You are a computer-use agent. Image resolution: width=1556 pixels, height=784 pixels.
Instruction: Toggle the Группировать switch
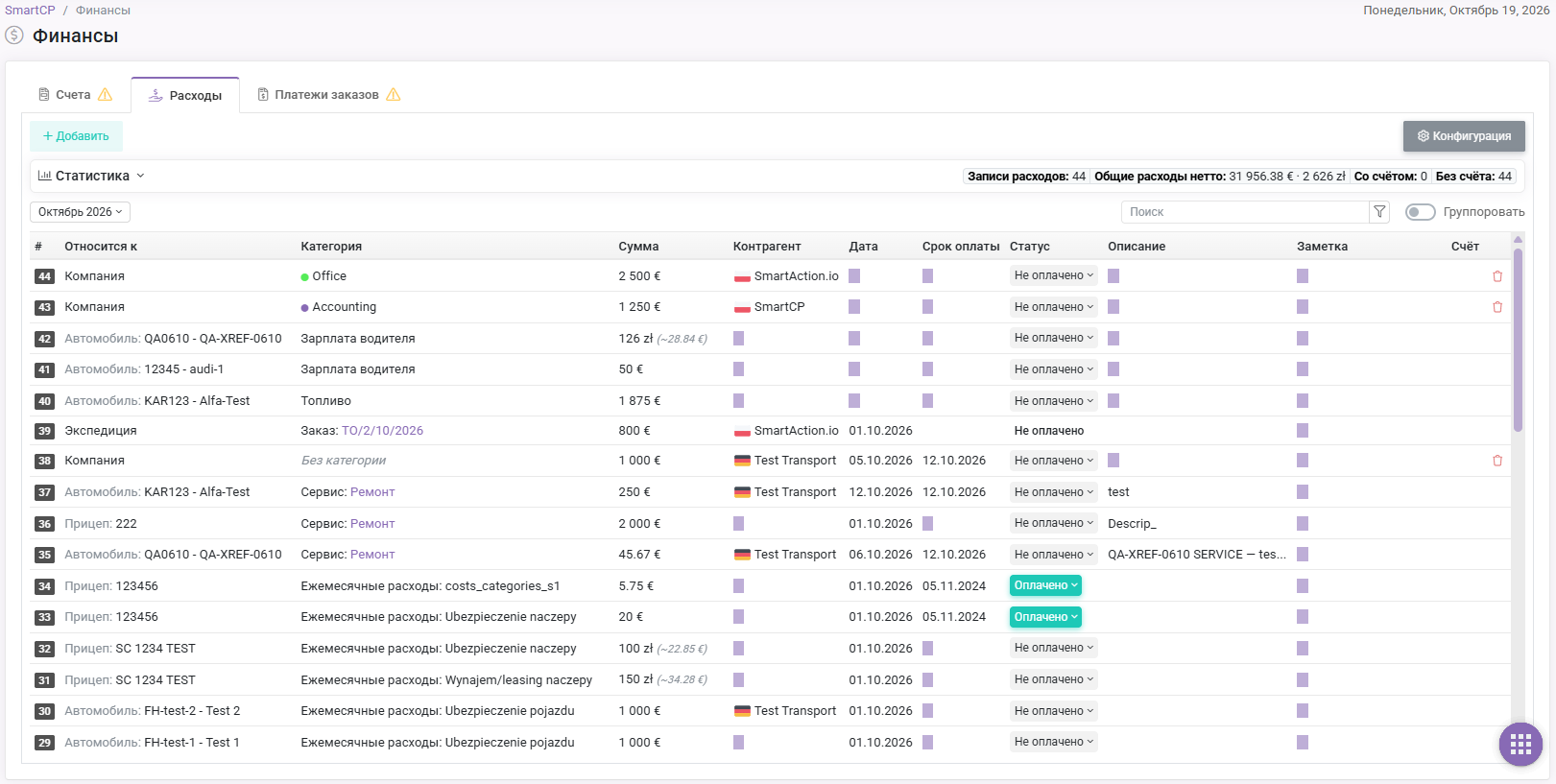click(x=1420, y=212)
